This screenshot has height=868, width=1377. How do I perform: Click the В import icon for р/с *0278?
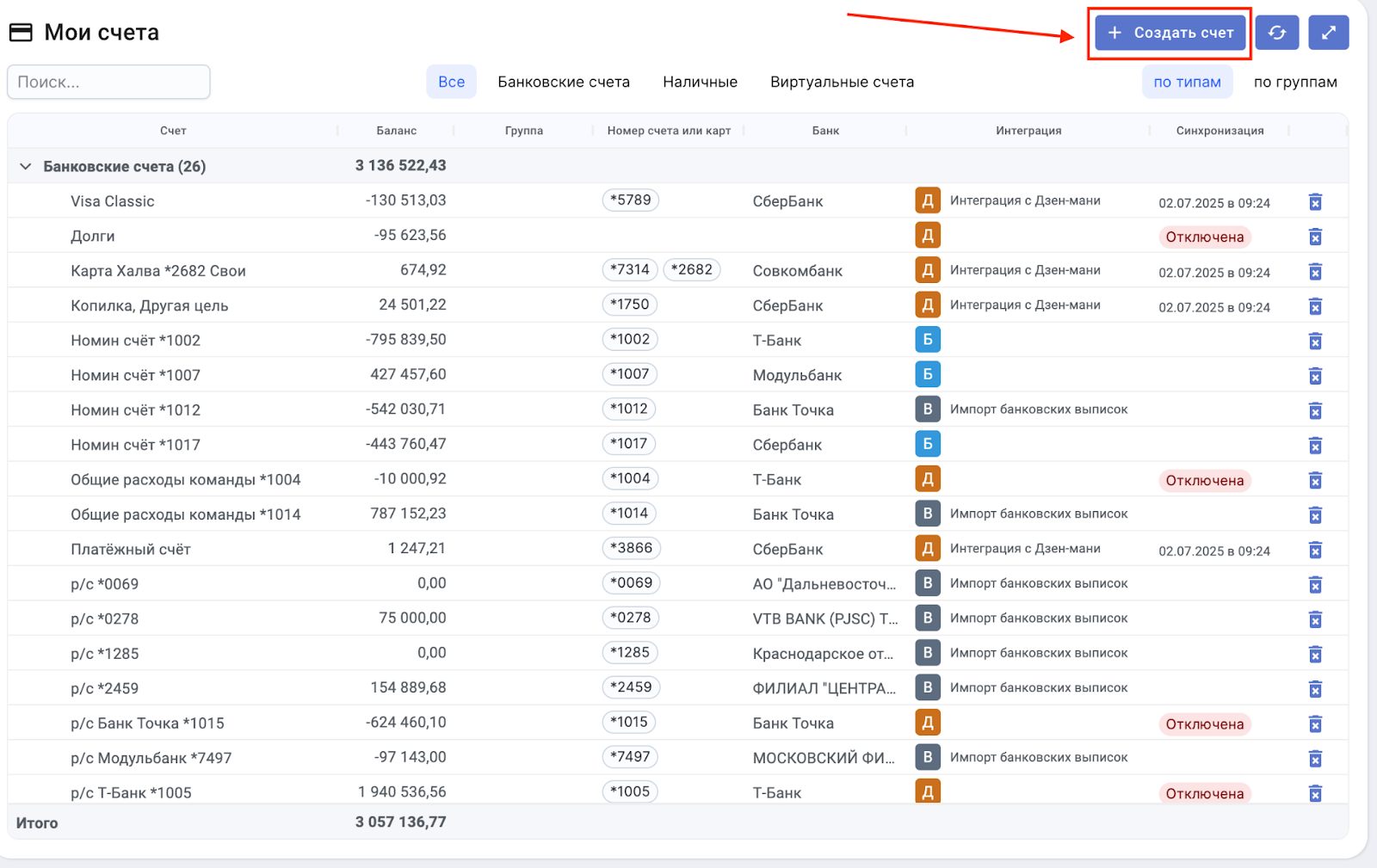tap(927, 618)
